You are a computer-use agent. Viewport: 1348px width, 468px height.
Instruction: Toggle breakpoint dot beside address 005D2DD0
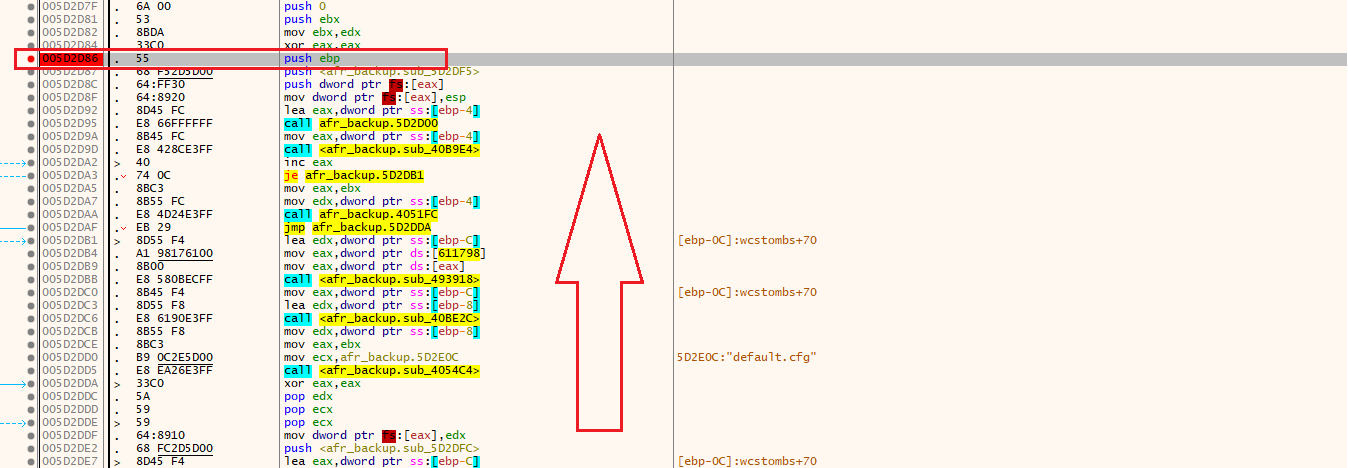coord(31,357)
